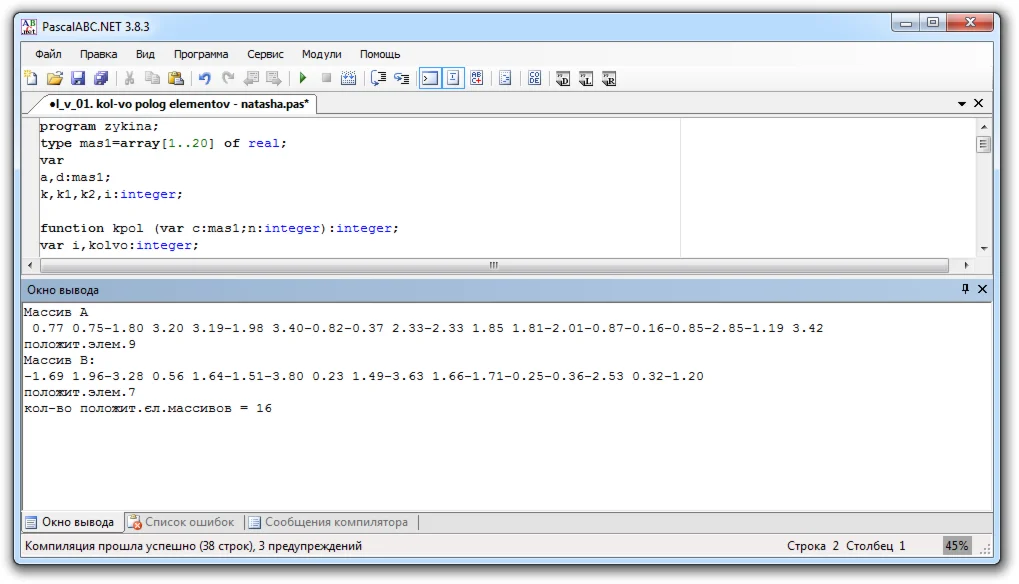
Task: Open the Сервис menu
Action: click(265, 54)
